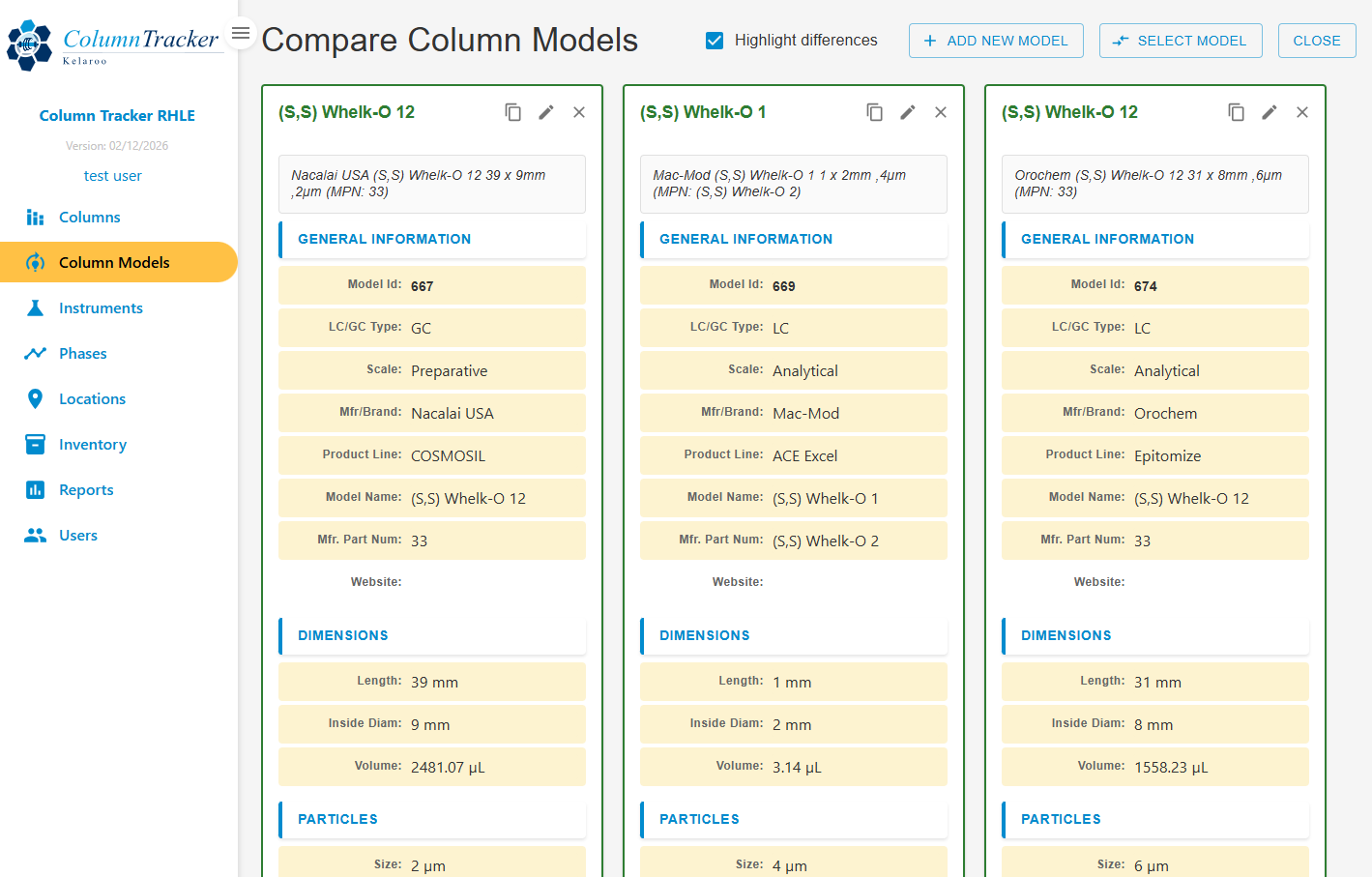Image resolution: width=1372 pixels, height=877 pixels.
Task: Go to Instruments page
Action: coord(101,308)
